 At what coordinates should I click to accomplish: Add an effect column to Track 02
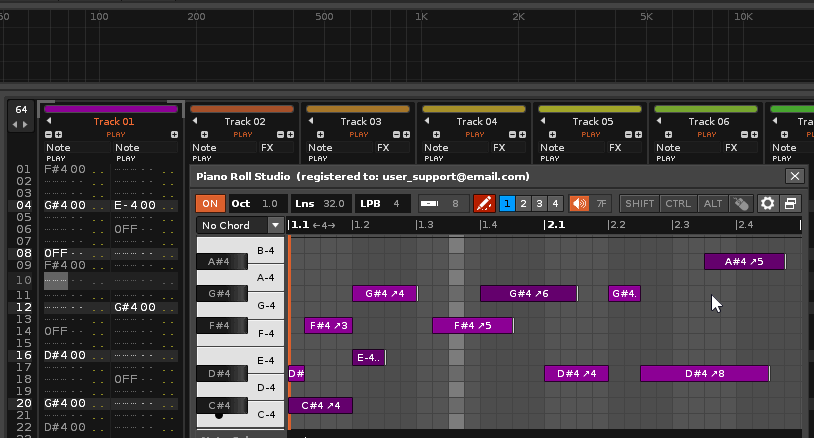coord(290,134)
